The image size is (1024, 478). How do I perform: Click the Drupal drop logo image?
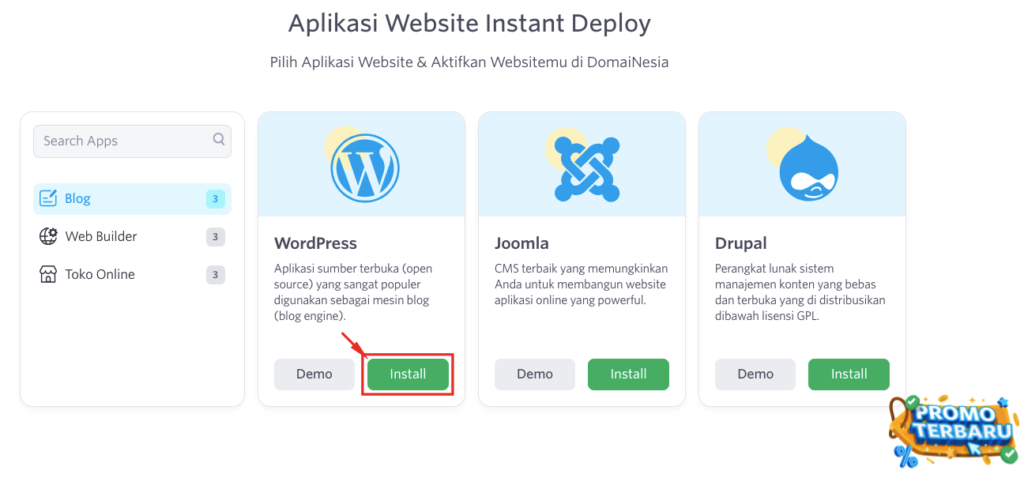coord(808,168)
